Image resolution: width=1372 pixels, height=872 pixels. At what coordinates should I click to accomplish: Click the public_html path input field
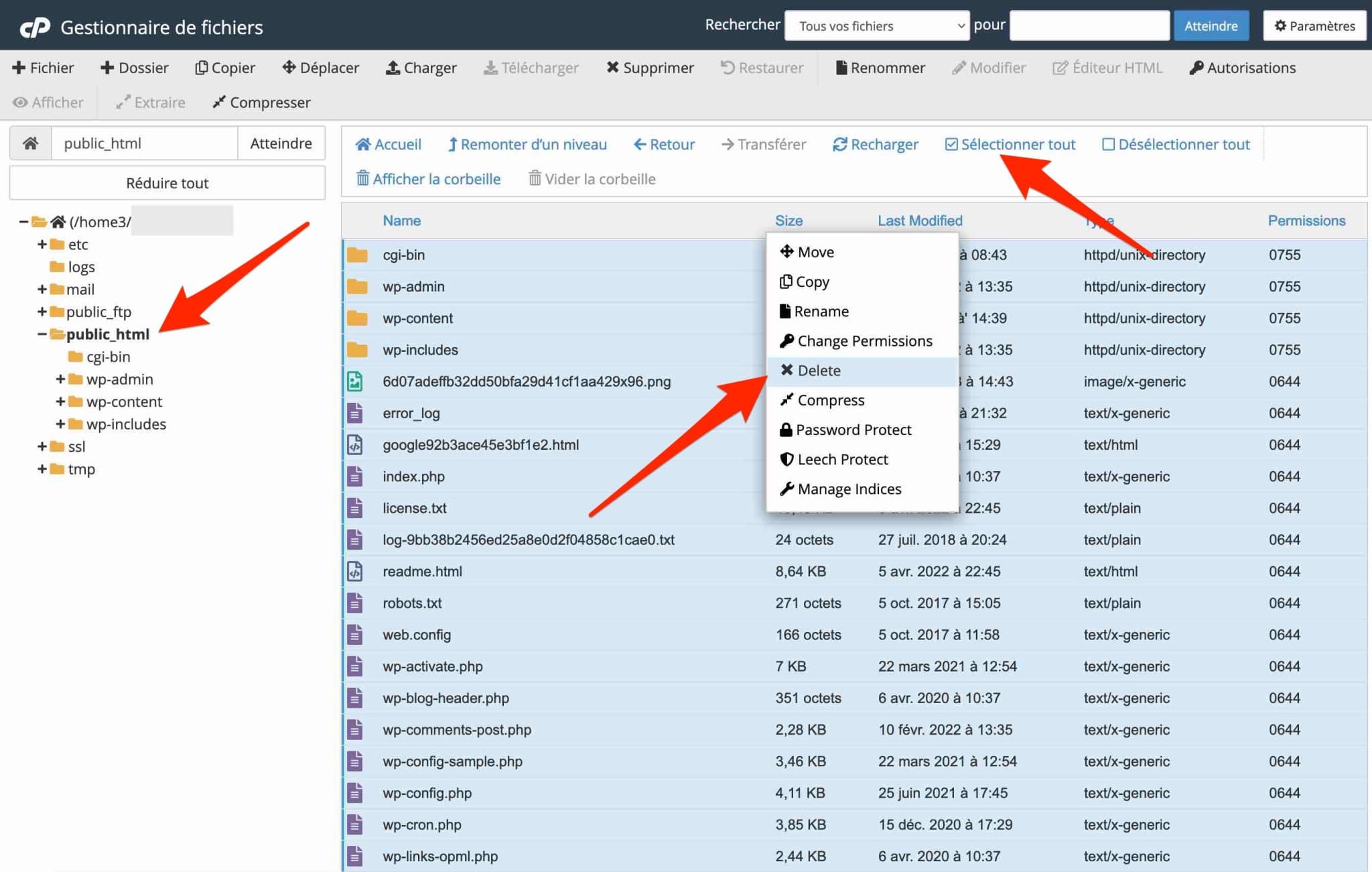coord(145,143)
